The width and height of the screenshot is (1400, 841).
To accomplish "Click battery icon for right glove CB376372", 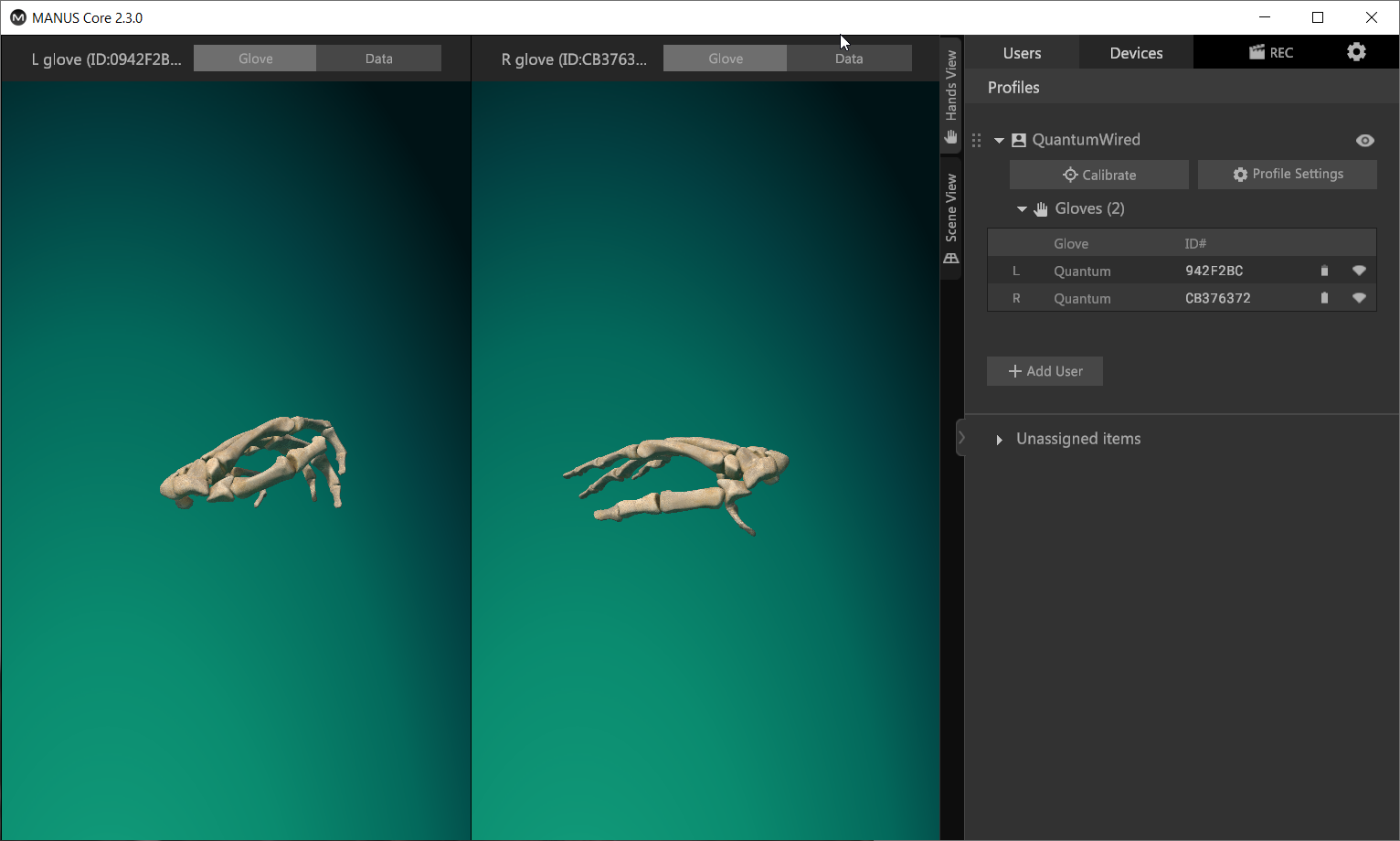I will 1324,298.
